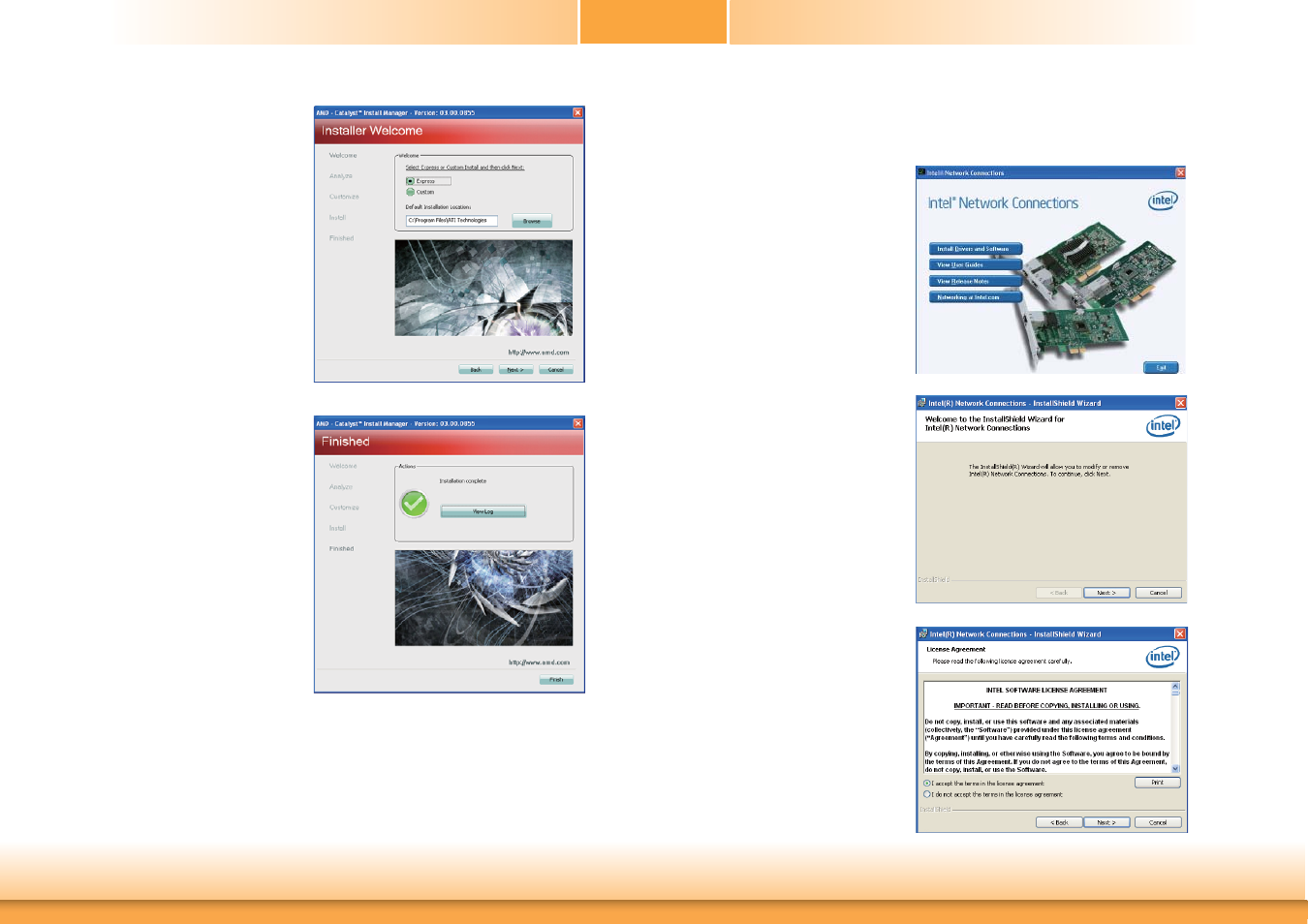This screenshot has width=1308, height=924.
Task: Click Cancel in the Installer Welcome window
Action: (555, 370)
